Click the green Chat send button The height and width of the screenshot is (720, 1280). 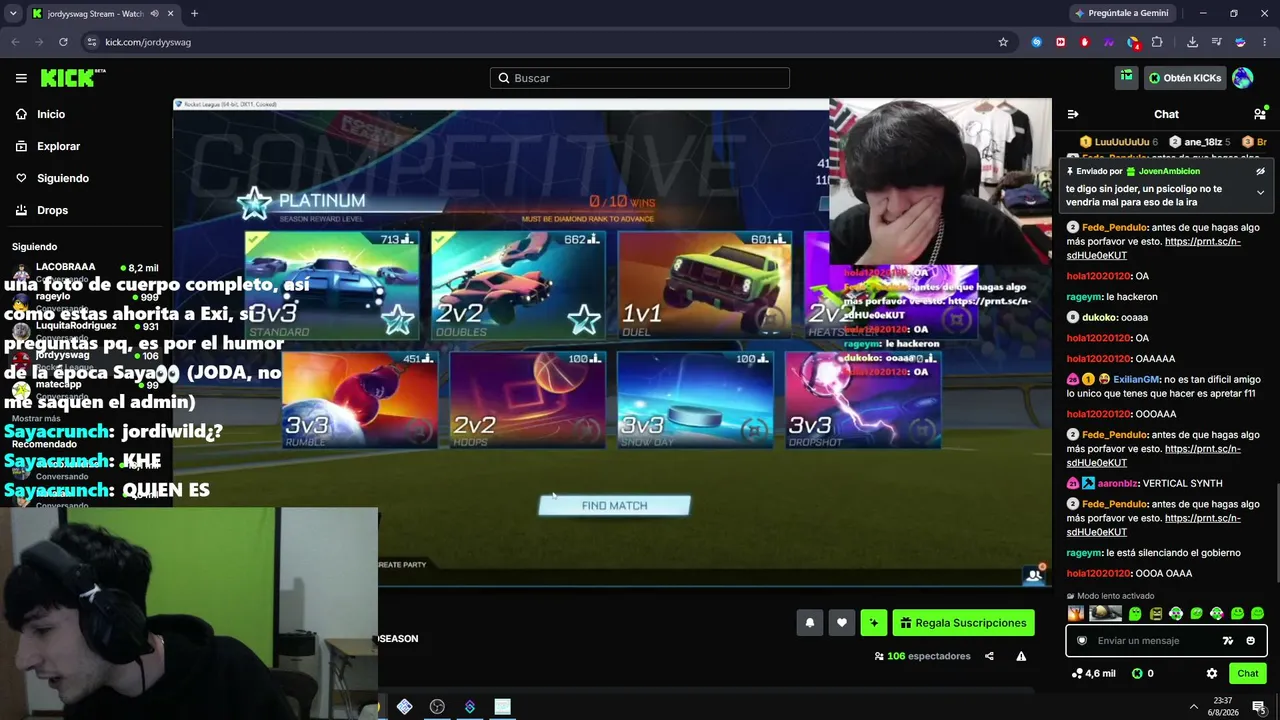(1247, 673)
